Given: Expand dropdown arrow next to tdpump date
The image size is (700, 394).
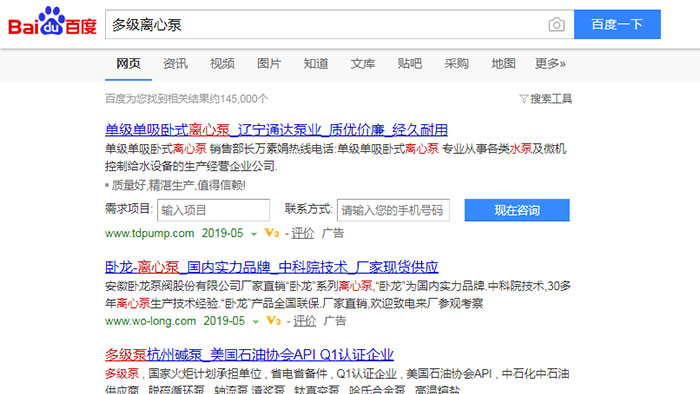Looking at the screenshot, I should tap(254, 234).
